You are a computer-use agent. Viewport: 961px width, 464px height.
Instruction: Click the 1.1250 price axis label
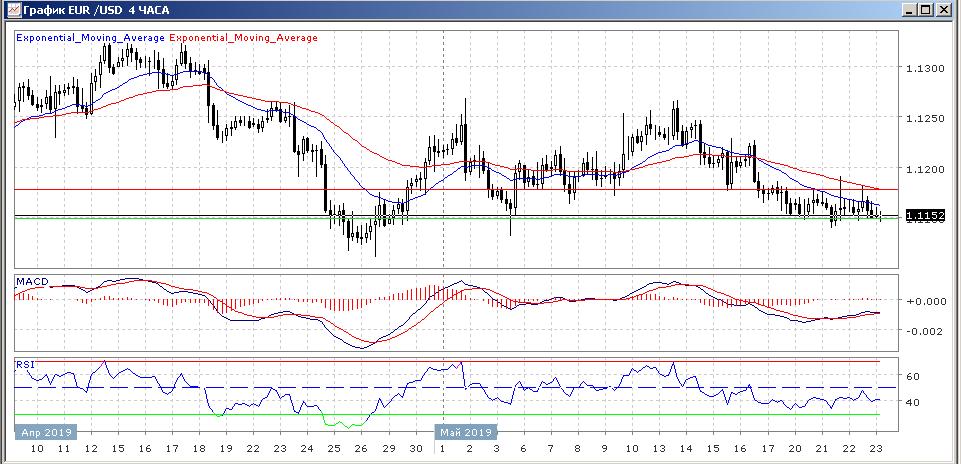[925, 119]
